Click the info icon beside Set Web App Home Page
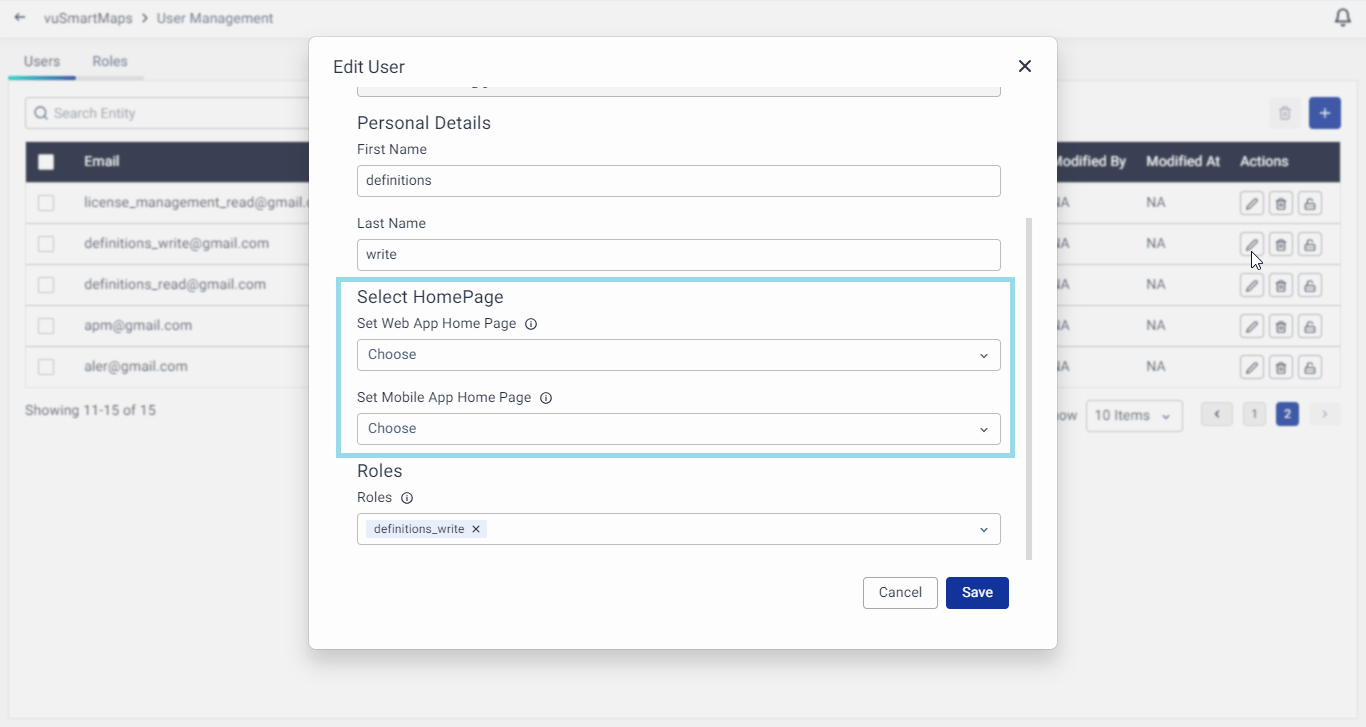The image size is (1366, 727). [531, 323]
